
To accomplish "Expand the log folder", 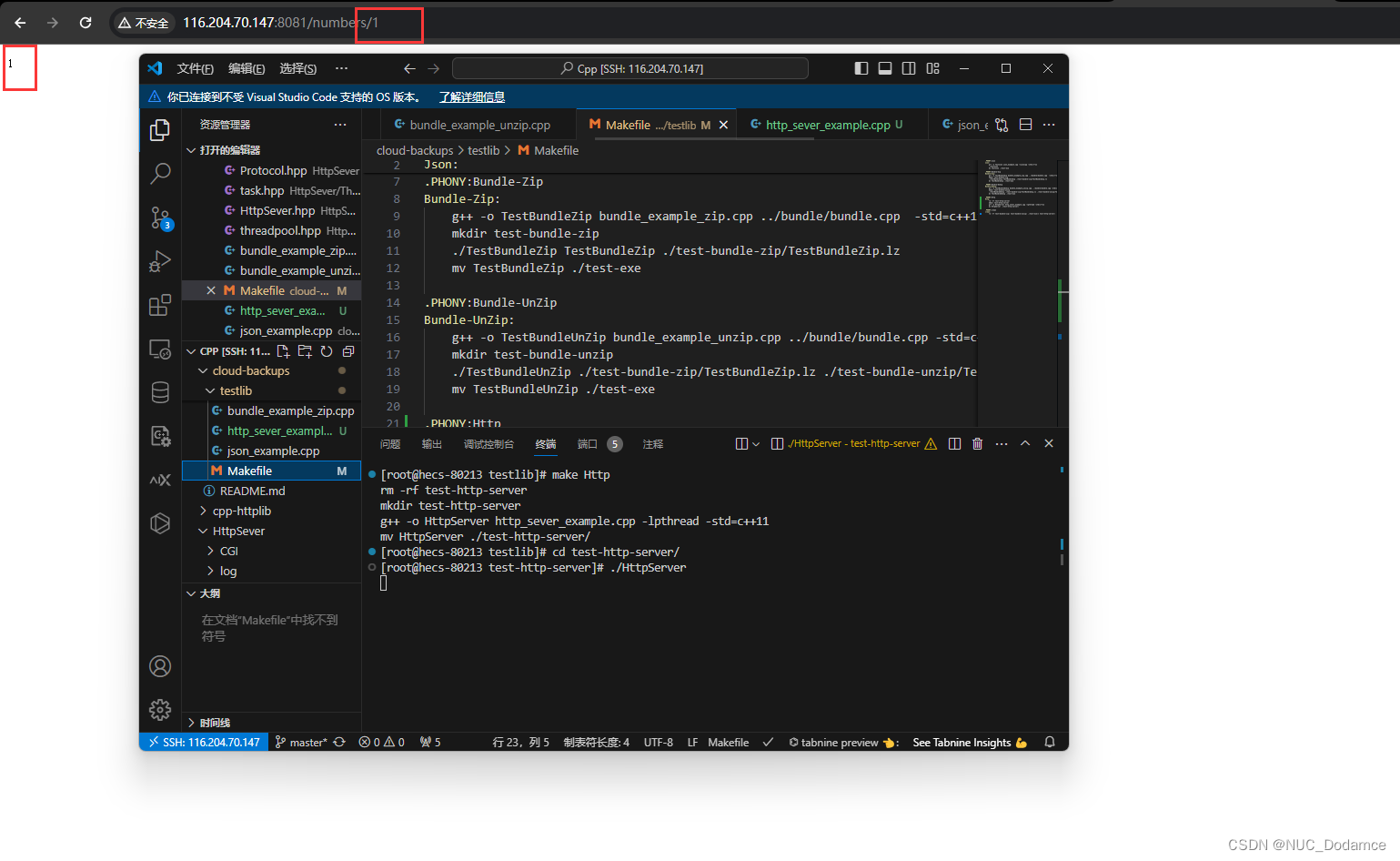I will point(211,572).
